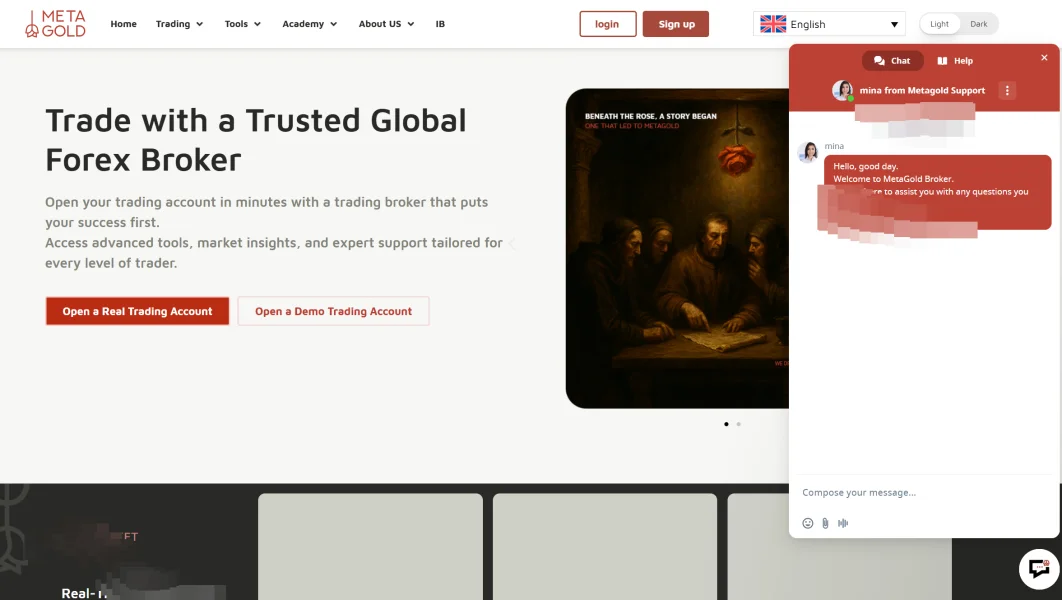Click the UK flag icon
The width and height of the screenshot is (1062, 600).
click(x=773, y=24)
